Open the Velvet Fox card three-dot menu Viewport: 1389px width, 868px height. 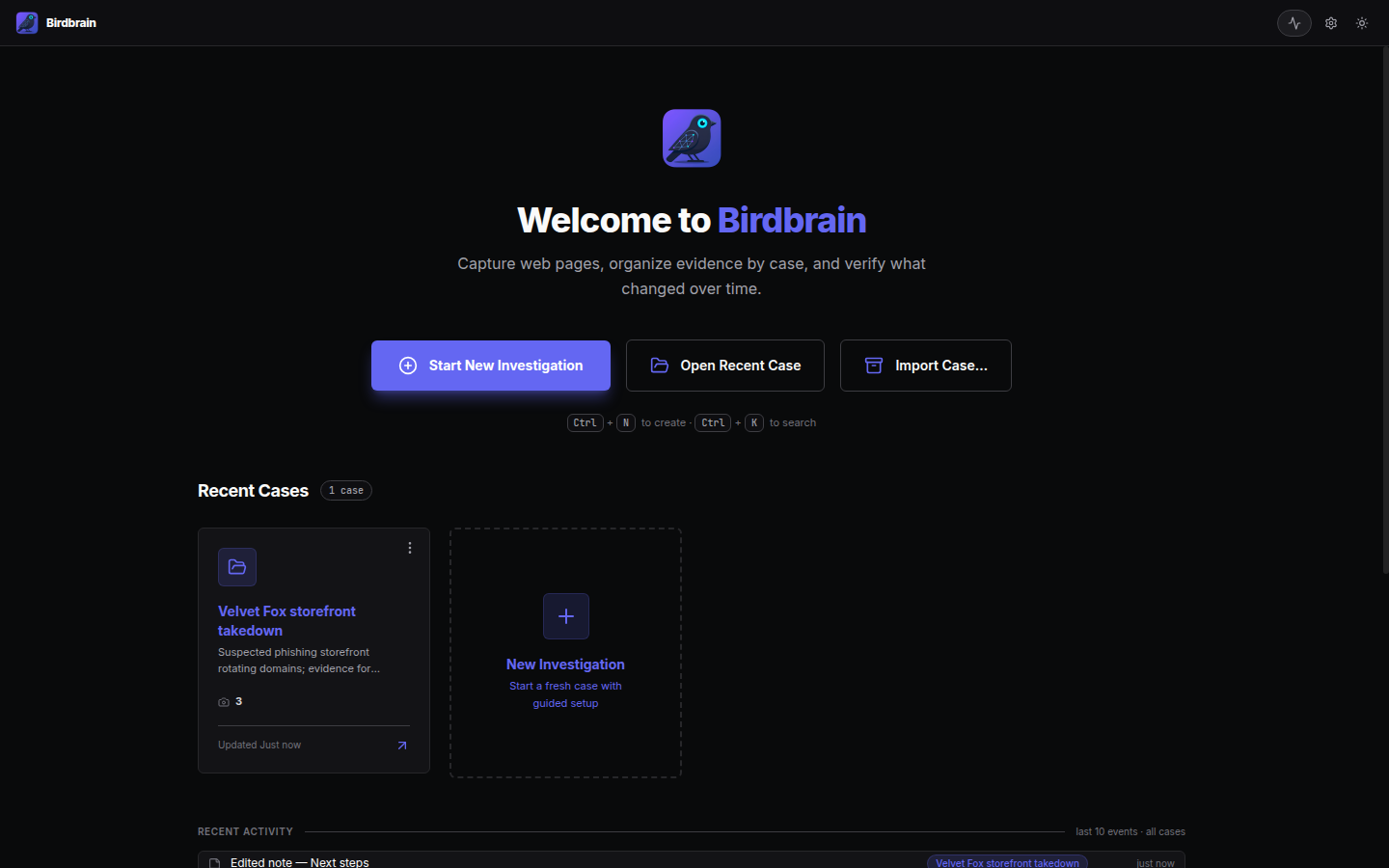(410, 548)
